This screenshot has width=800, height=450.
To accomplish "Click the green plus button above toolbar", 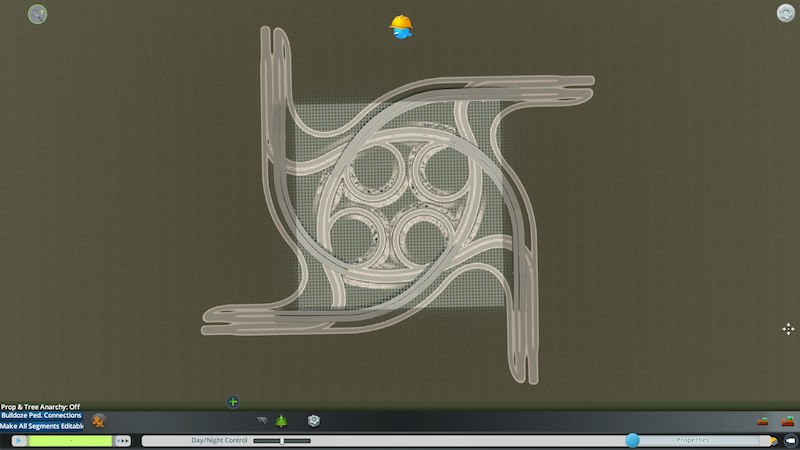I will point(233,402).
